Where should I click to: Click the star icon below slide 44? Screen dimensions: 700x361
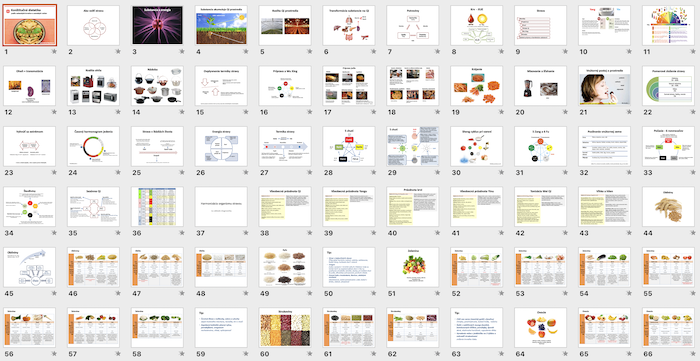(x=692, y=233)
